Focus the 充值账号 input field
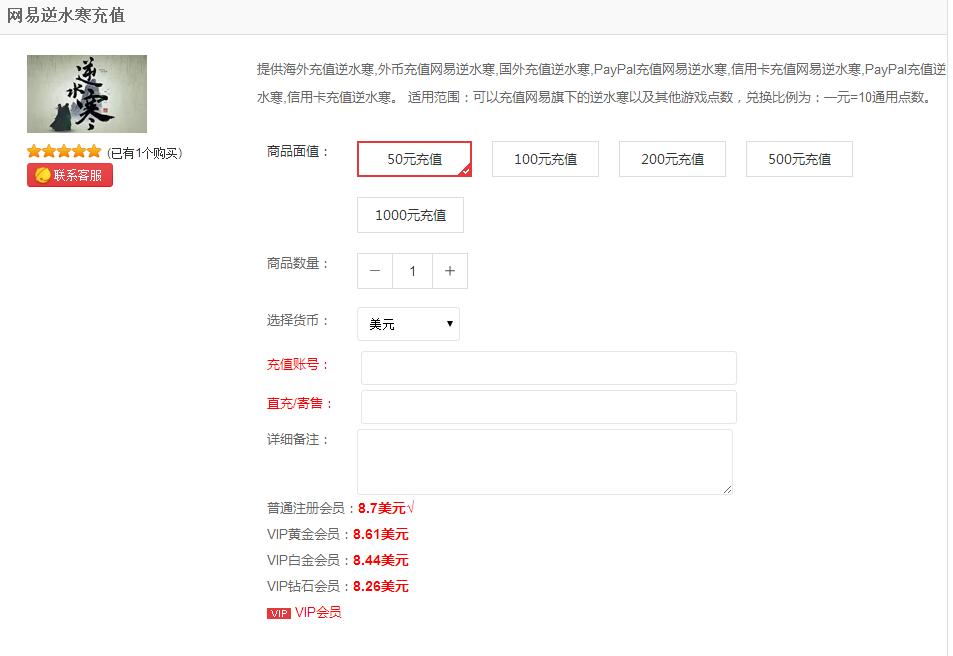 point(549,368)
